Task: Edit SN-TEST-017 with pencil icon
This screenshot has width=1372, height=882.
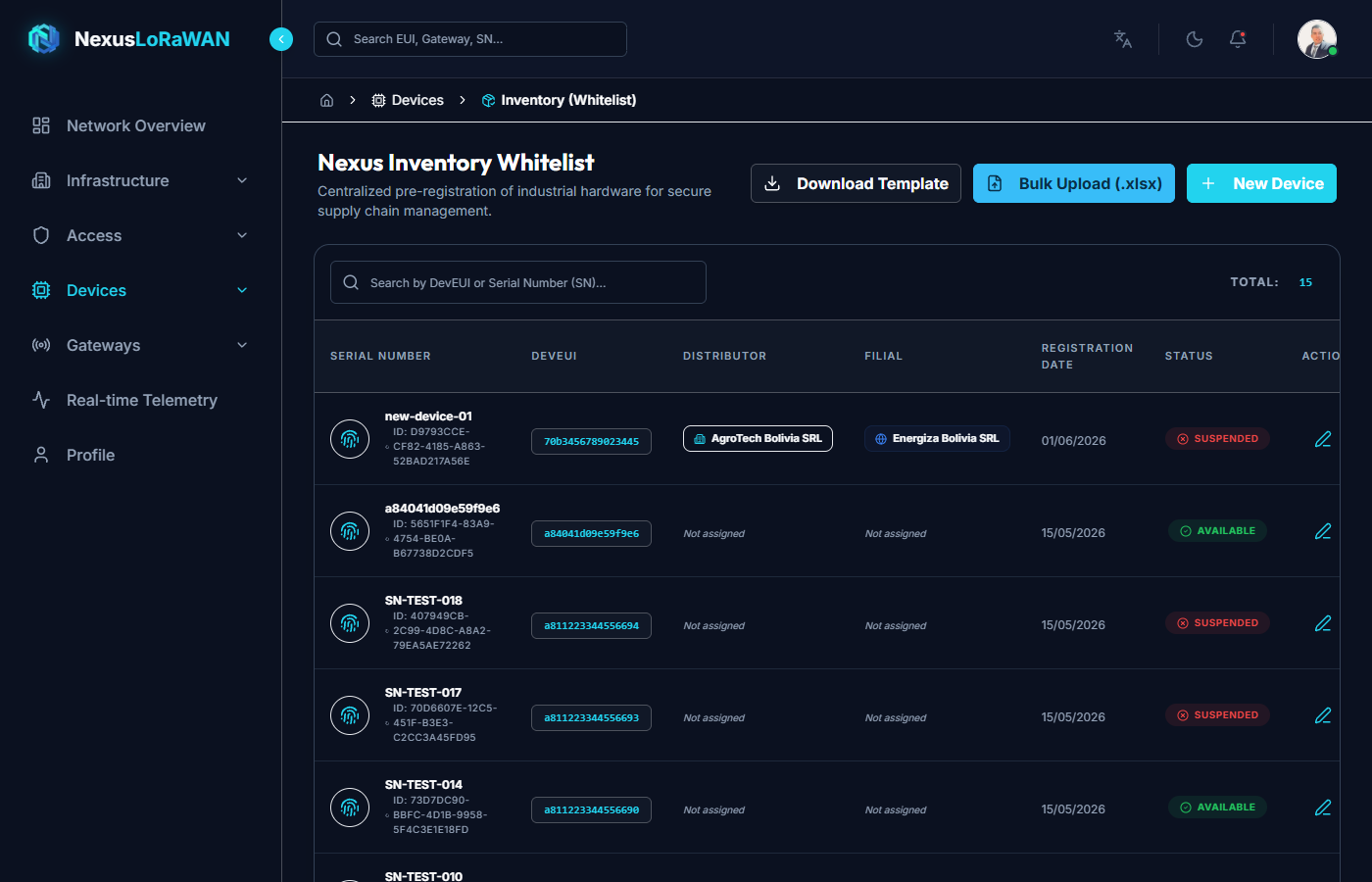Action: click(1323, 715)
